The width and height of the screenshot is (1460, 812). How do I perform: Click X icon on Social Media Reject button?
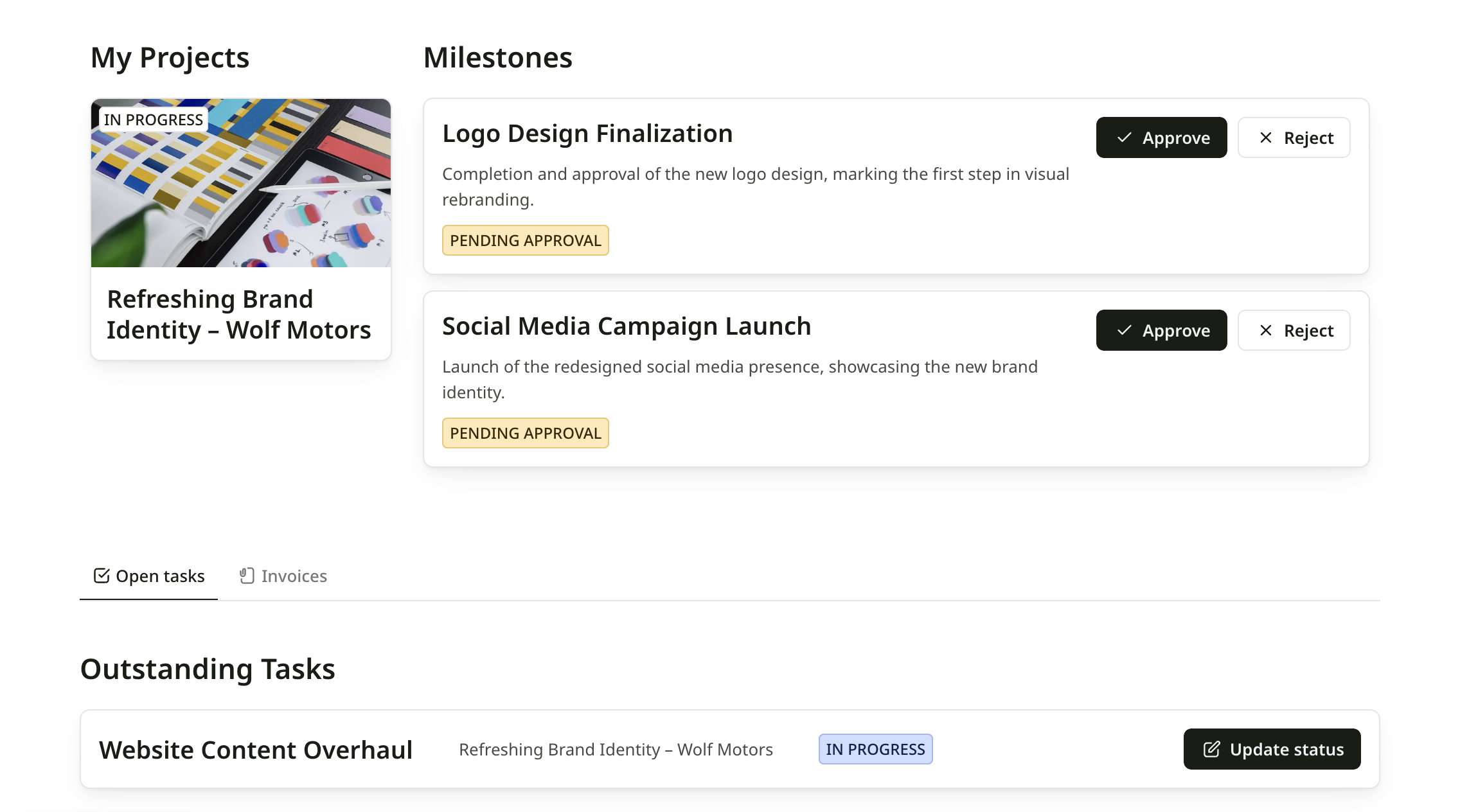click(1265, 330)
